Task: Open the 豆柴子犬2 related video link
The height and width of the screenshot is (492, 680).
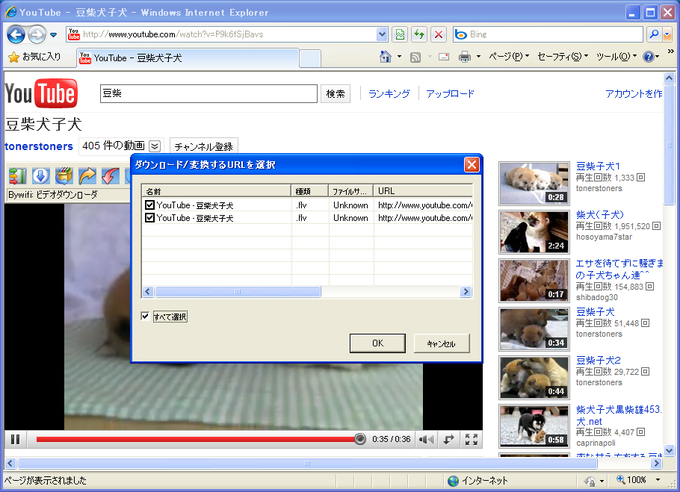Action: [598, 360]
